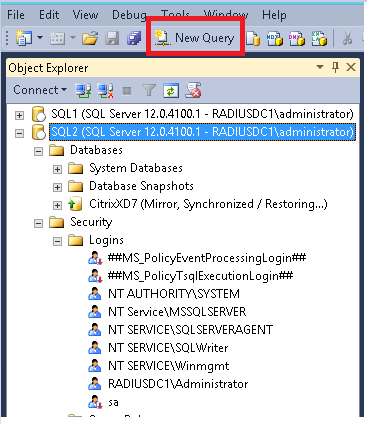Collapse the Databases folder
The image size is (367, 424).
(x=38, y=151)
